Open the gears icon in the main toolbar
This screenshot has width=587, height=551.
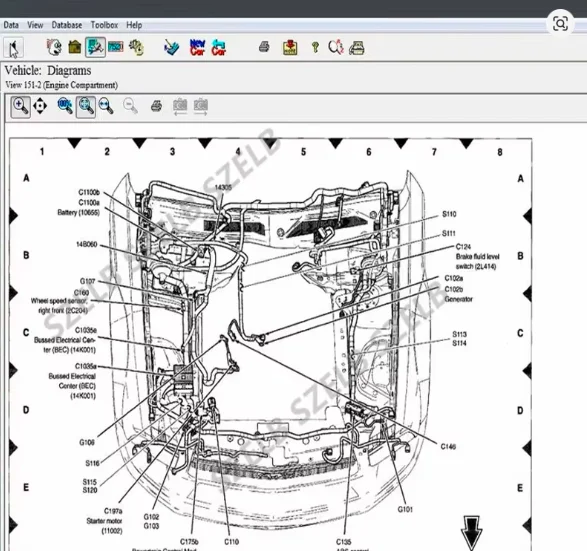pos(136,48)
